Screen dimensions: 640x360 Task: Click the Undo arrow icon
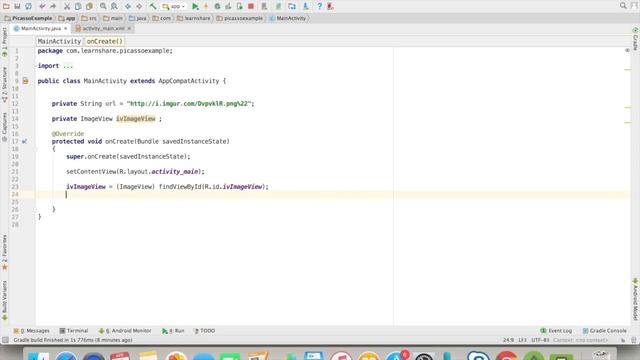(42, 6)
